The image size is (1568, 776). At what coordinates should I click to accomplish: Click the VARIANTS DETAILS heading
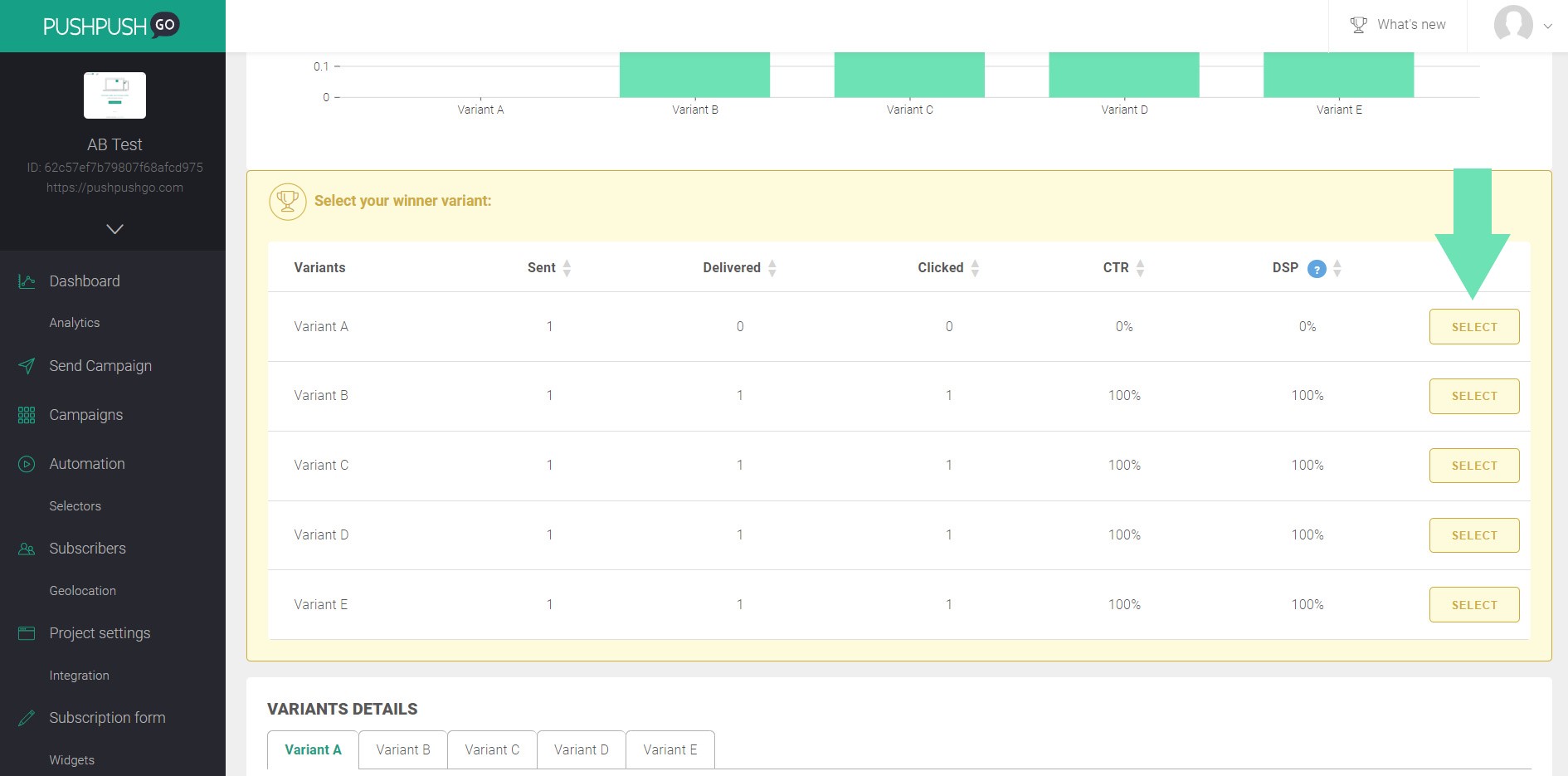pyautogui.click(x=342, y=710)
